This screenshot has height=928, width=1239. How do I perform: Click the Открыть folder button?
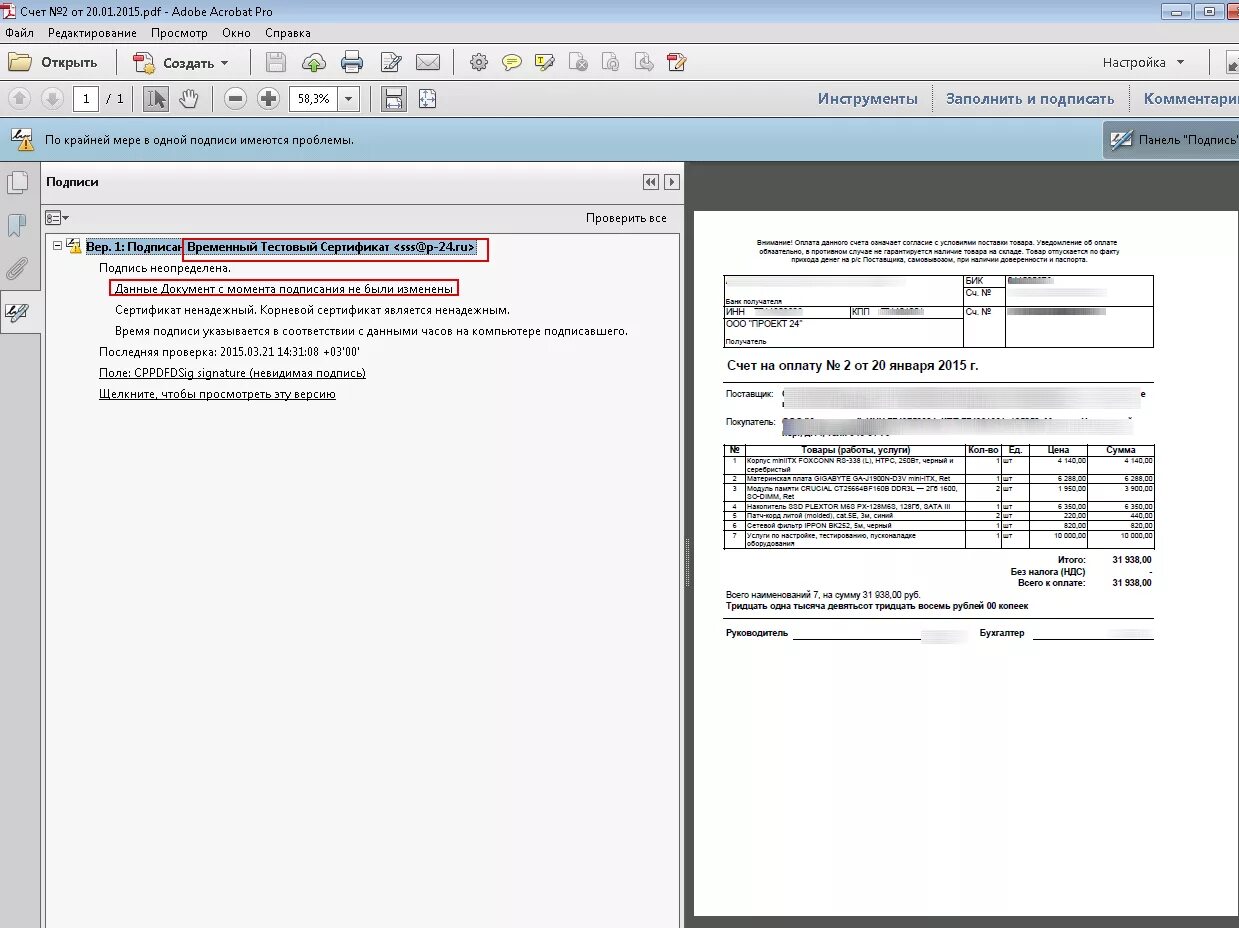54,62
